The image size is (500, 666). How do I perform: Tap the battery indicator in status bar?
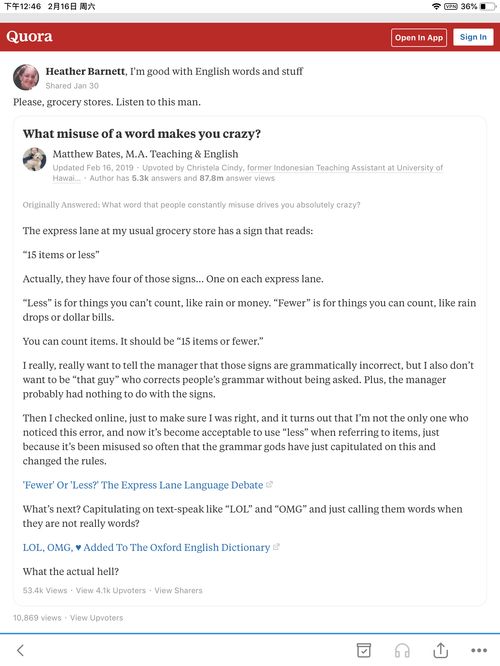[488, 6]
